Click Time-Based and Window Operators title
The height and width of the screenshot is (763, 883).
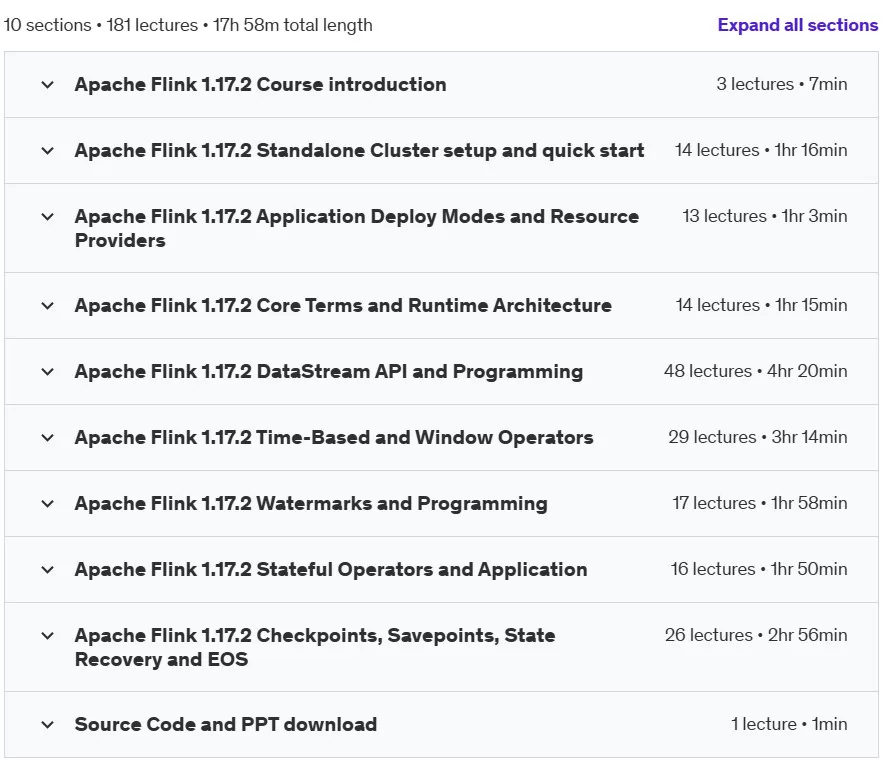tap(334, 438)
